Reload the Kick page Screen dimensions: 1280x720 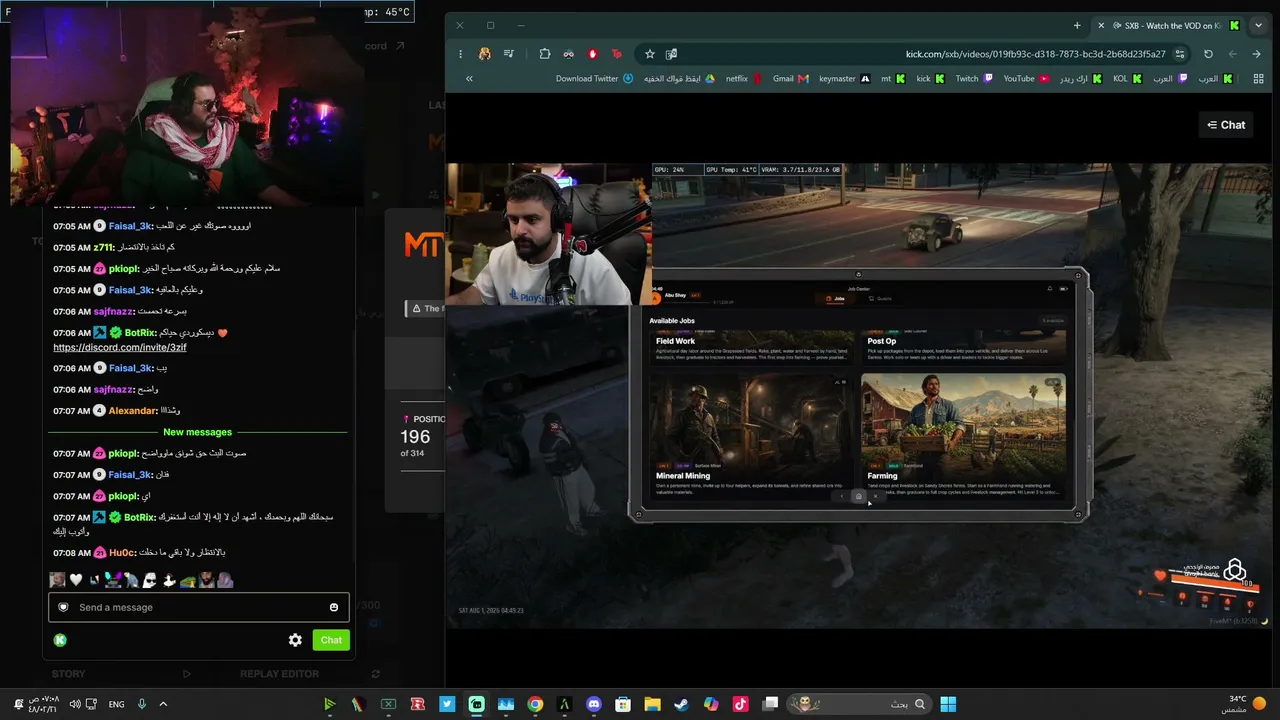coord(1208,54)
